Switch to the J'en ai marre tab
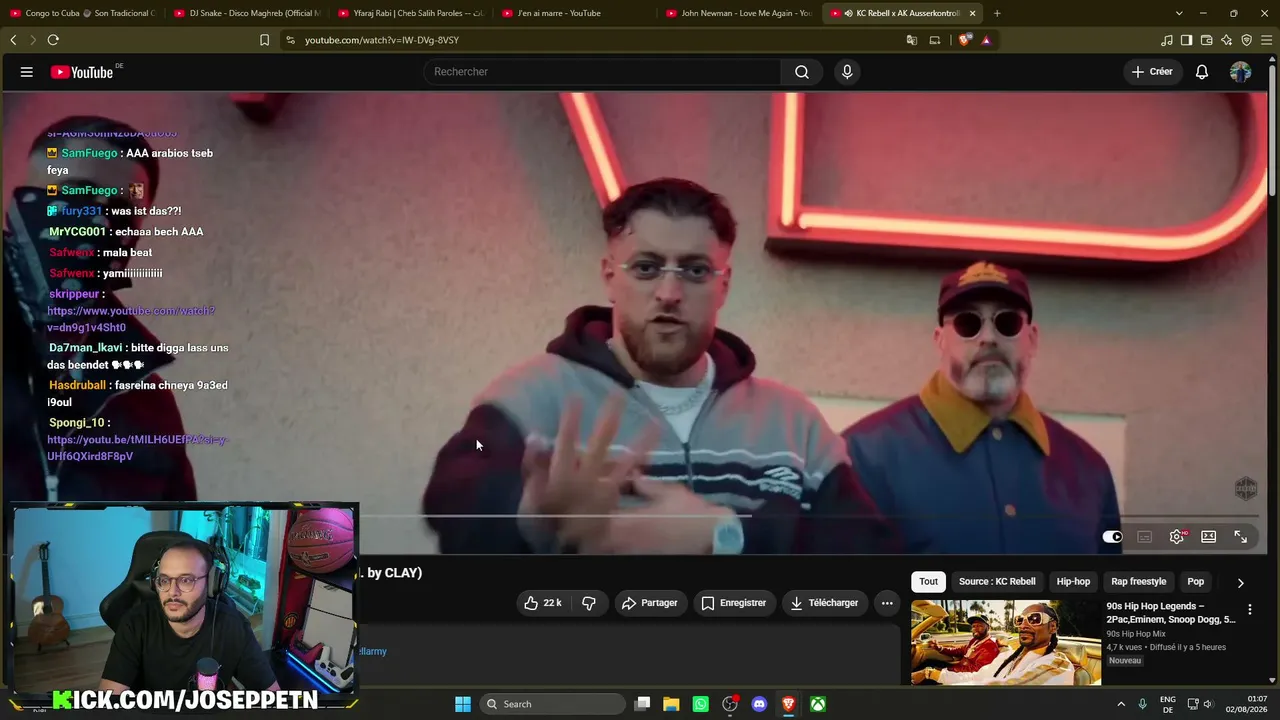The width and height of the screenshot is (1280, 720). pos(574,13)
